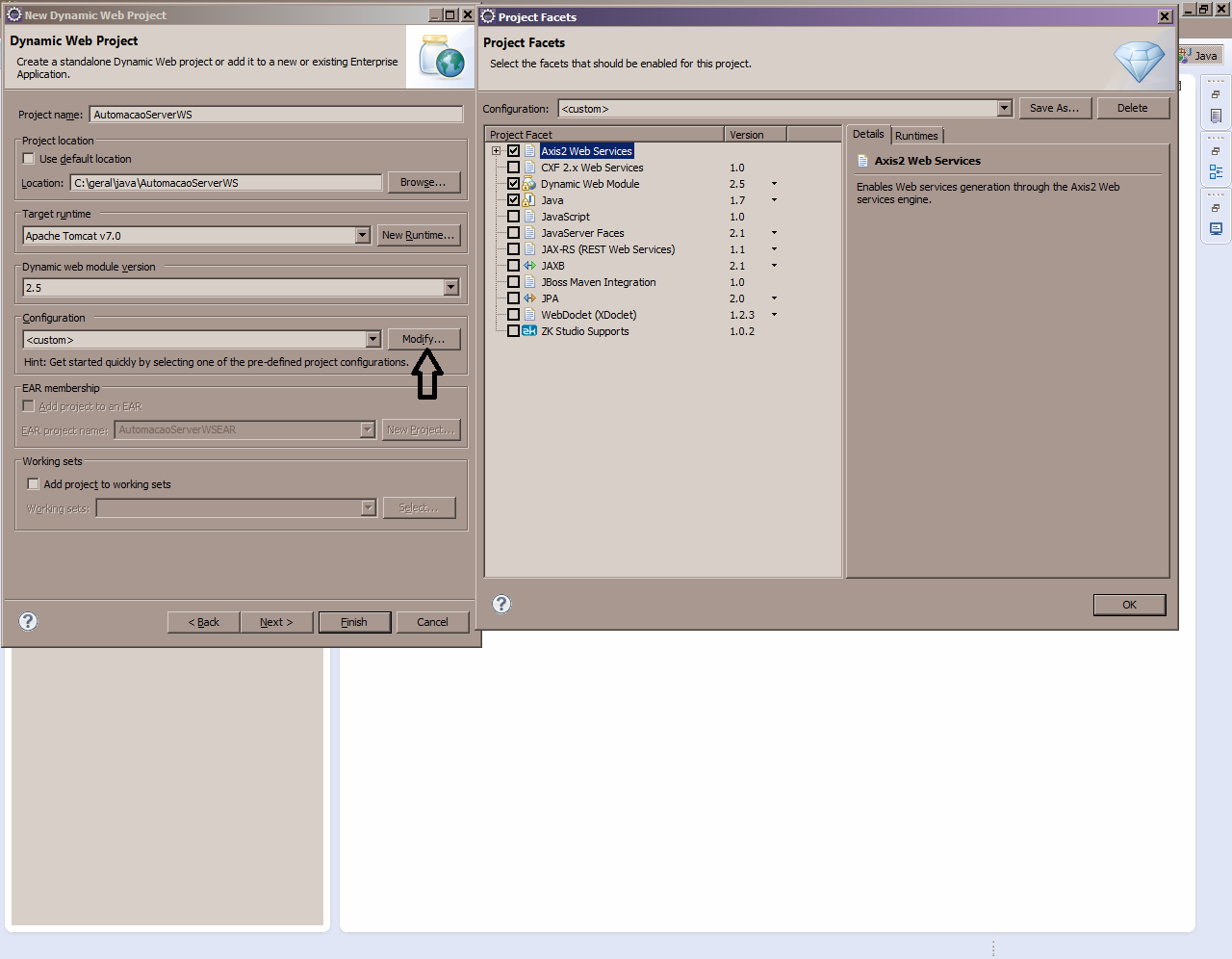Click the JAXB facet icon
This screenshot has height=959, width=1232.
[x=530, y=266]
